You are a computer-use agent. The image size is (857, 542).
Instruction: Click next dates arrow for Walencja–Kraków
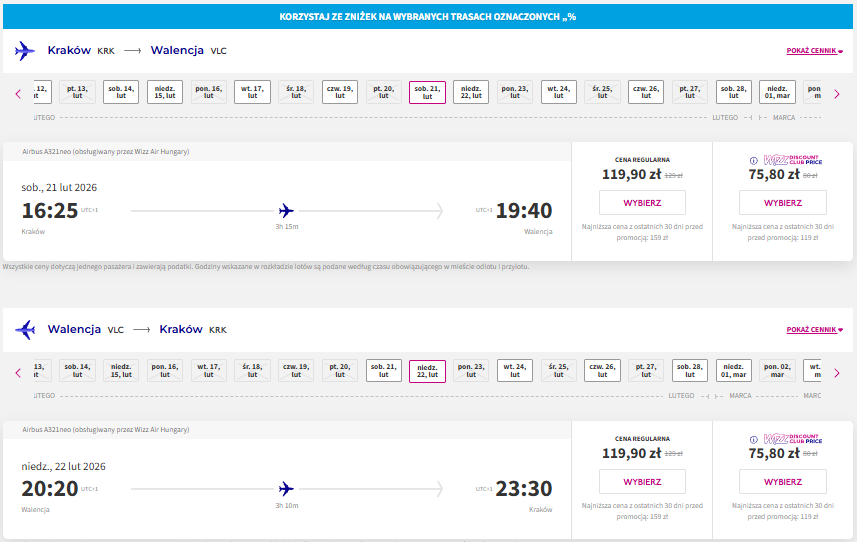click(837, 373)
